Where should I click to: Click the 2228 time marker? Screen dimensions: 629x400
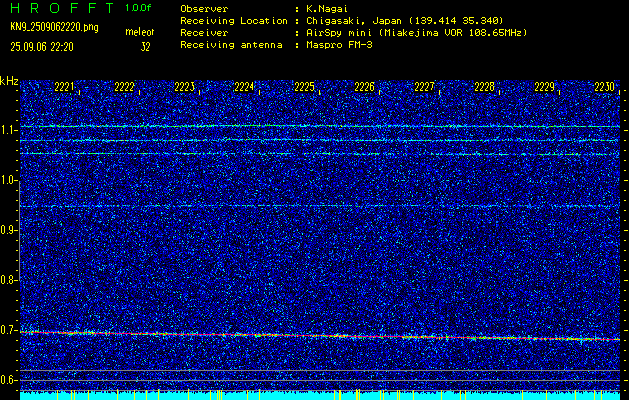485,87
